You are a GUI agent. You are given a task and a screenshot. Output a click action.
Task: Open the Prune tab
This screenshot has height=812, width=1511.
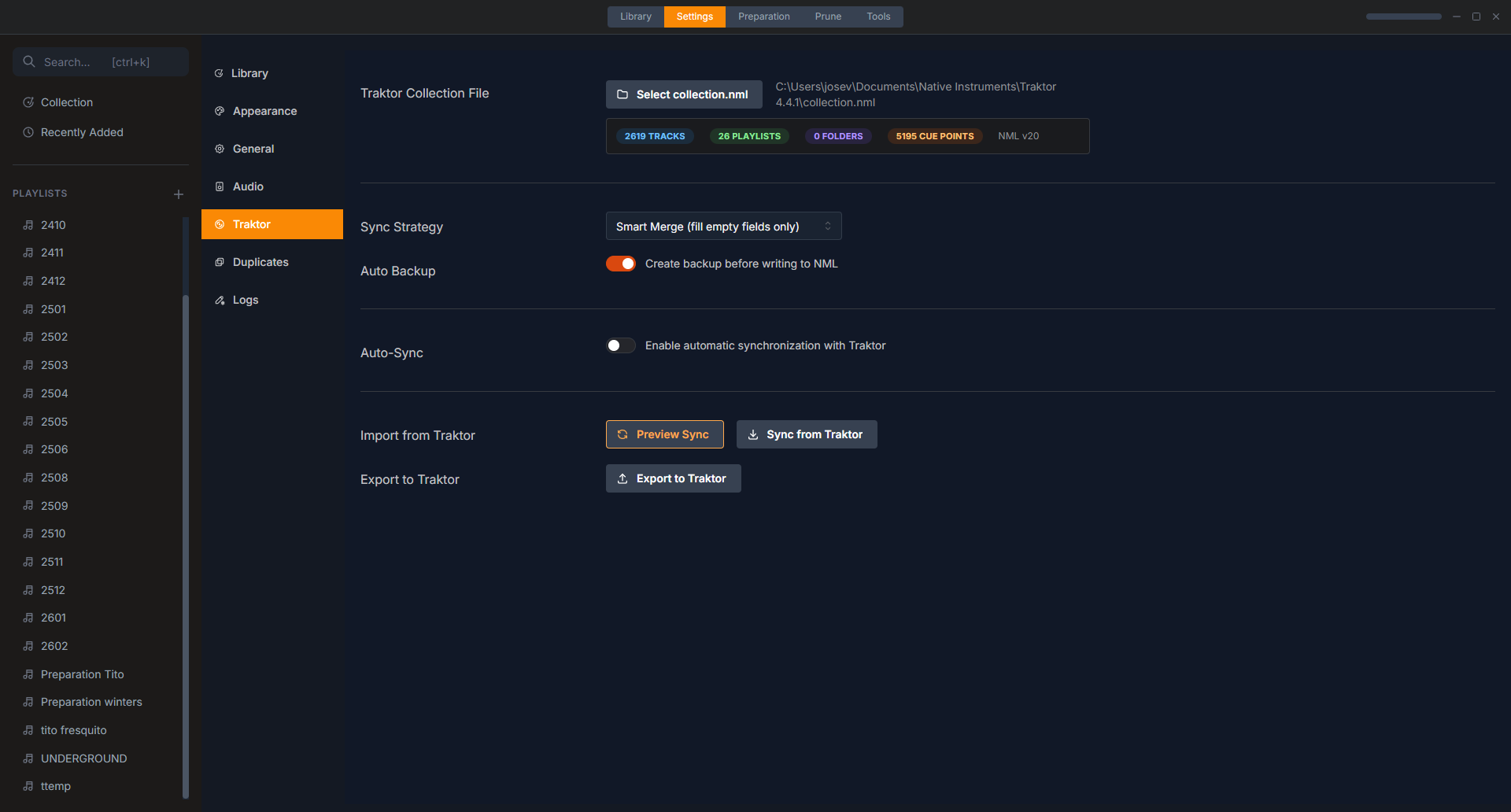[827, 16]
